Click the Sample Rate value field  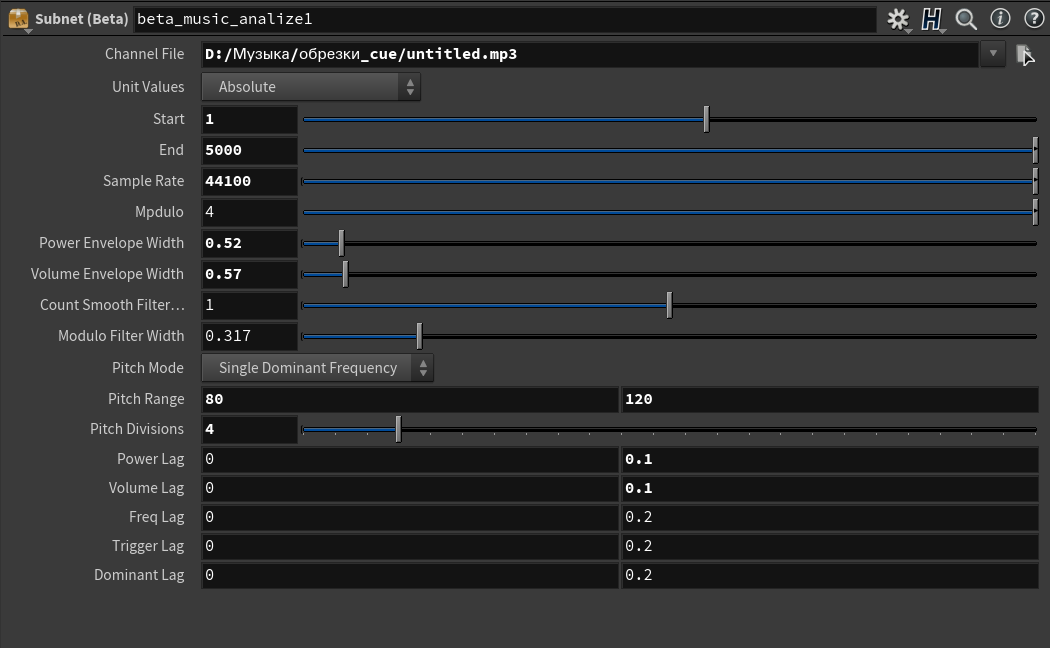[x=249, y=181]
